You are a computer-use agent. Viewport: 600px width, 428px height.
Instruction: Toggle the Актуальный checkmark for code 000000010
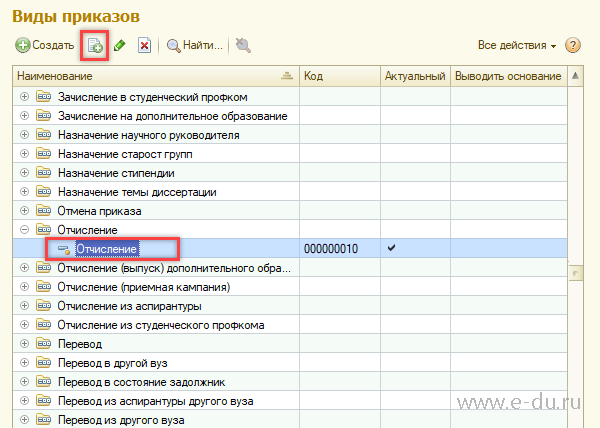coord(405,248)
